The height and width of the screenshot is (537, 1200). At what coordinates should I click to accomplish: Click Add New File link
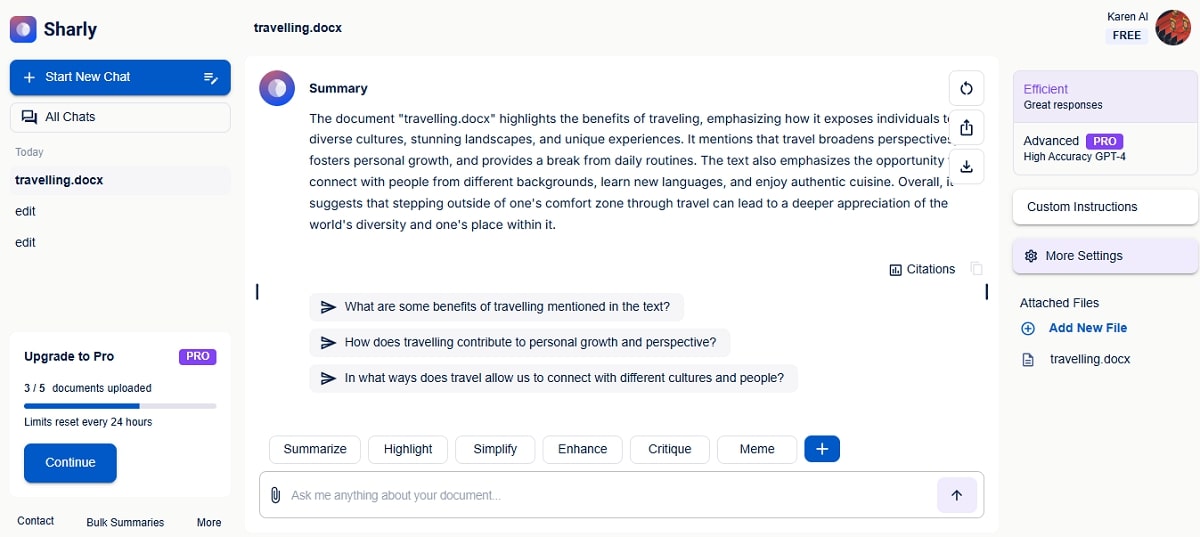point(1087,328)
